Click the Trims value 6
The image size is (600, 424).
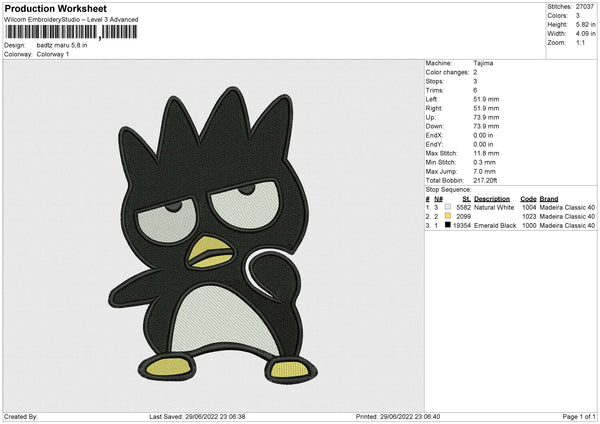tap(475, 90)
